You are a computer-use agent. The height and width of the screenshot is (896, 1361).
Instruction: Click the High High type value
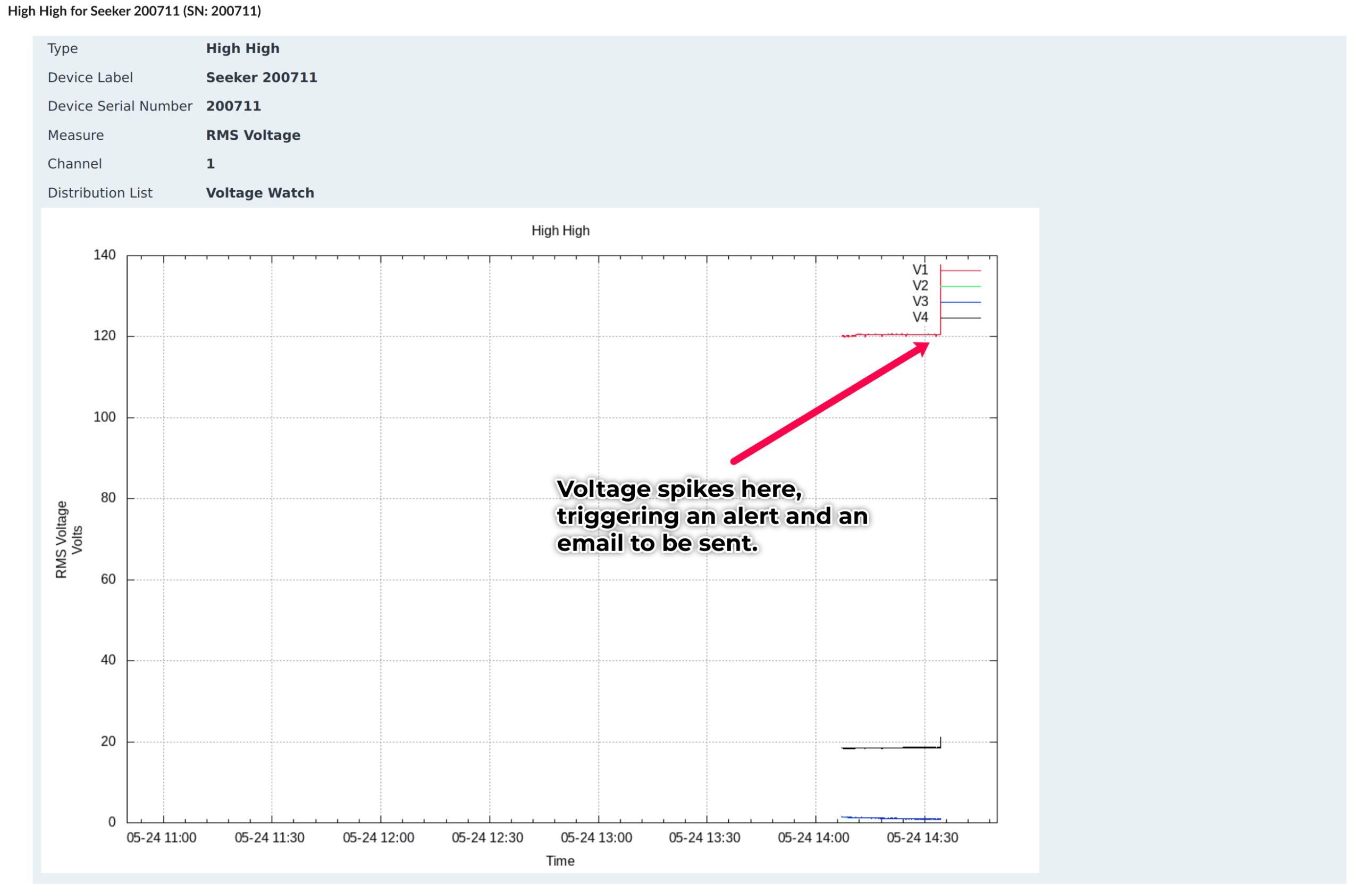(242, 48)
